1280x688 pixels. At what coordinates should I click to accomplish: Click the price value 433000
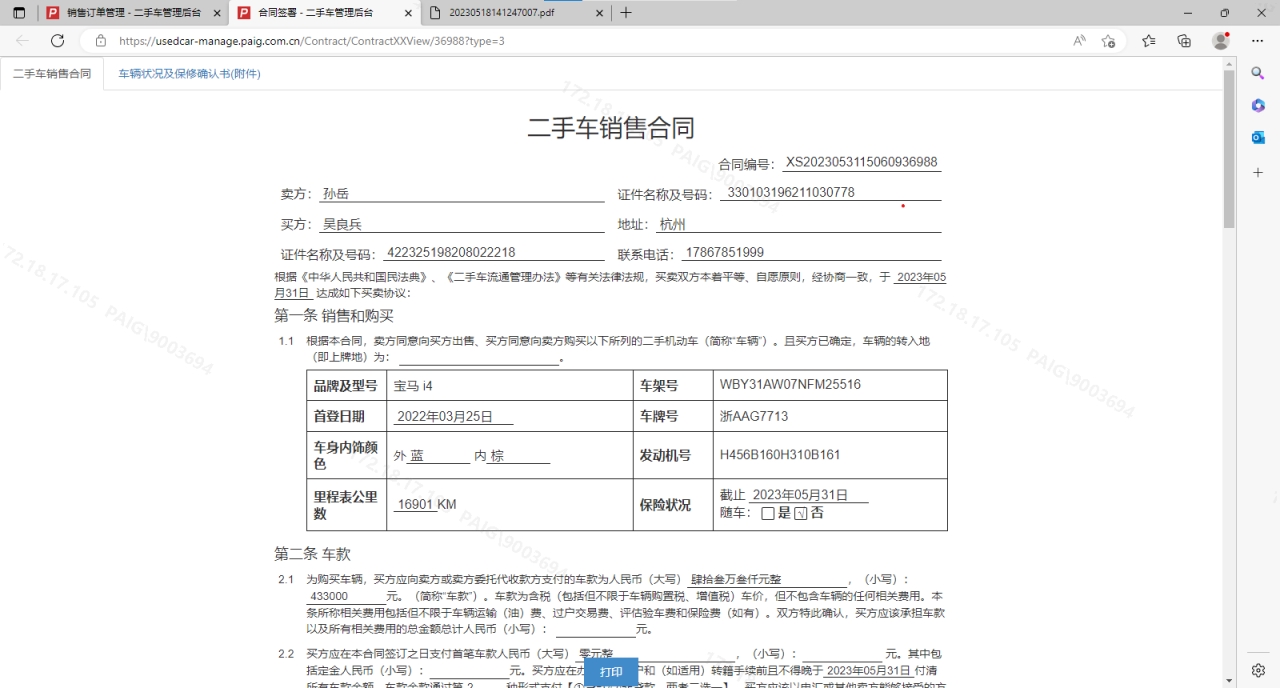(329, 596)
